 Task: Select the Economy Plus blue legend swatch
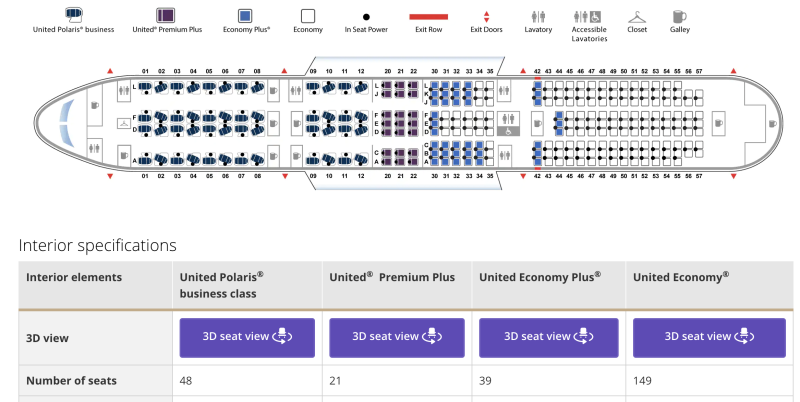pyautogui.click(x=245, y=16)
